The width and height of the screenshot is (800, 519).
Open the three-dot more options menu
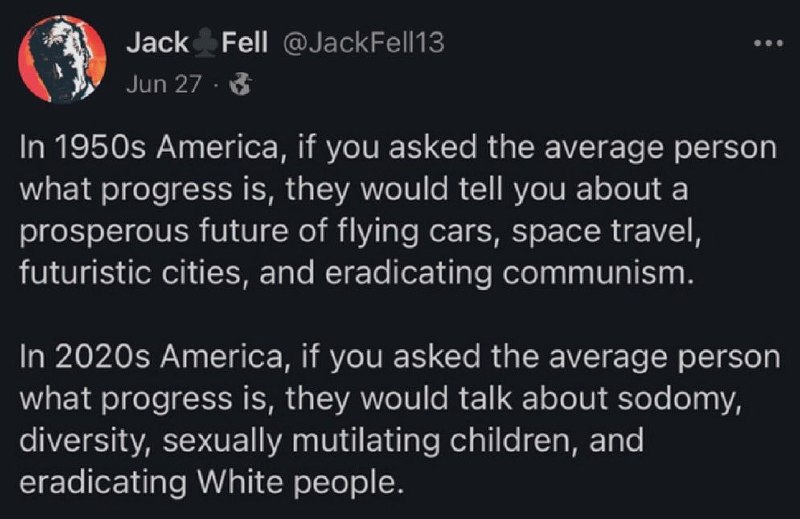point(768,44)
